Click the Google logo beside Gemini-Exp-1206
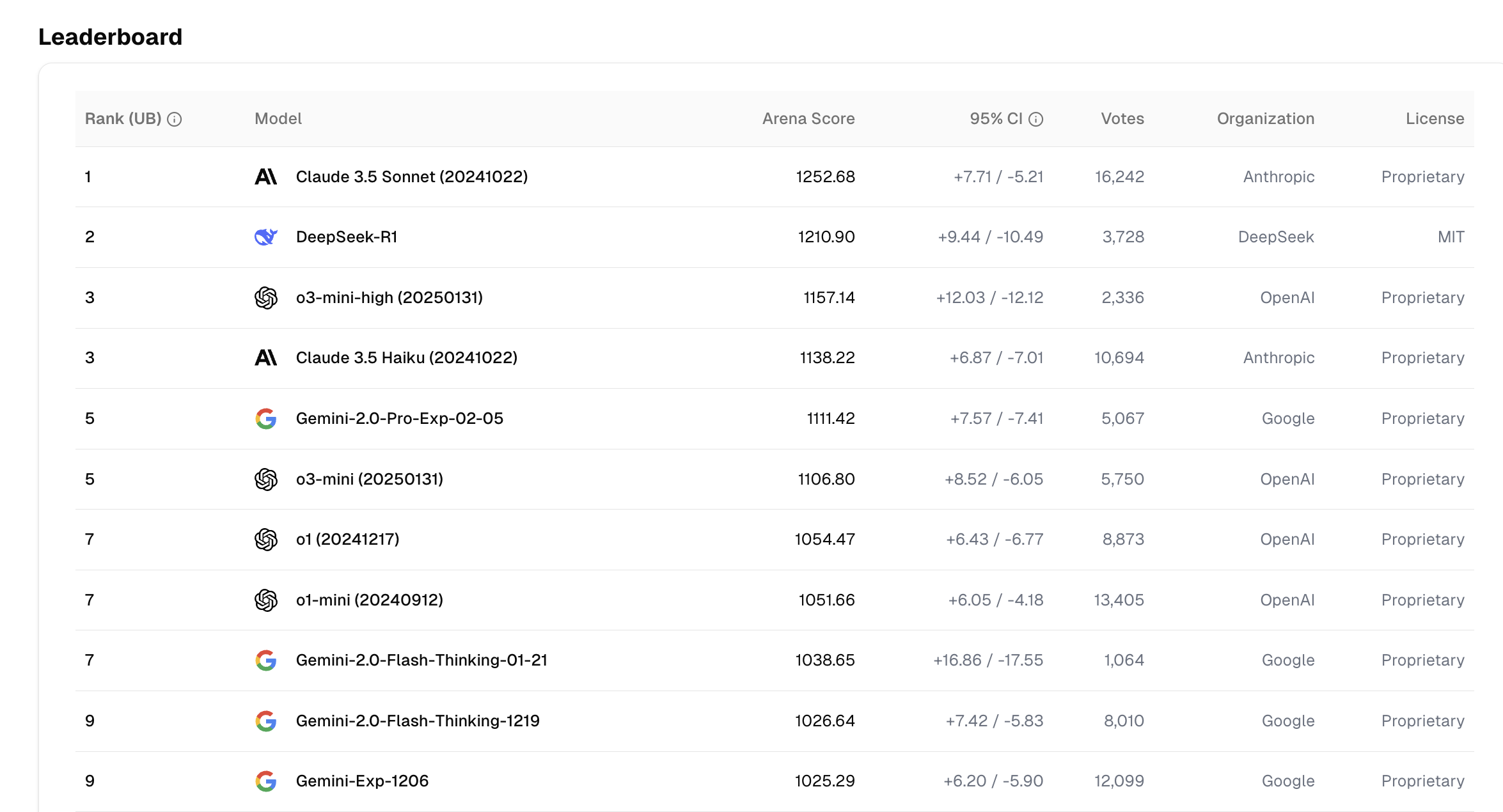Screen dimensions: 1503x812 pos(266,781)
